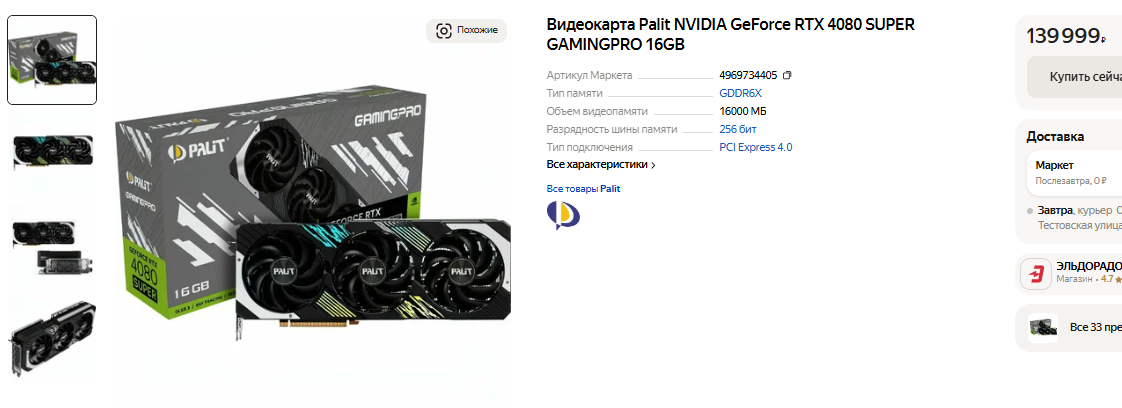Copy the Артикул Маркета number icon
This screenshot has height=408, width=1122.
(787, 75)
